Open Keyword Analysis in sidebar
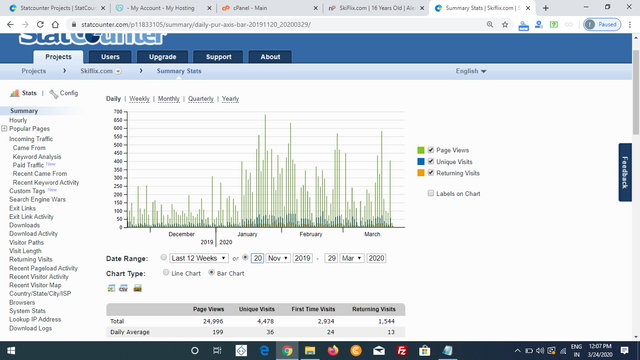Viewport: 640px width, 360px height. (x=37, y=157)
